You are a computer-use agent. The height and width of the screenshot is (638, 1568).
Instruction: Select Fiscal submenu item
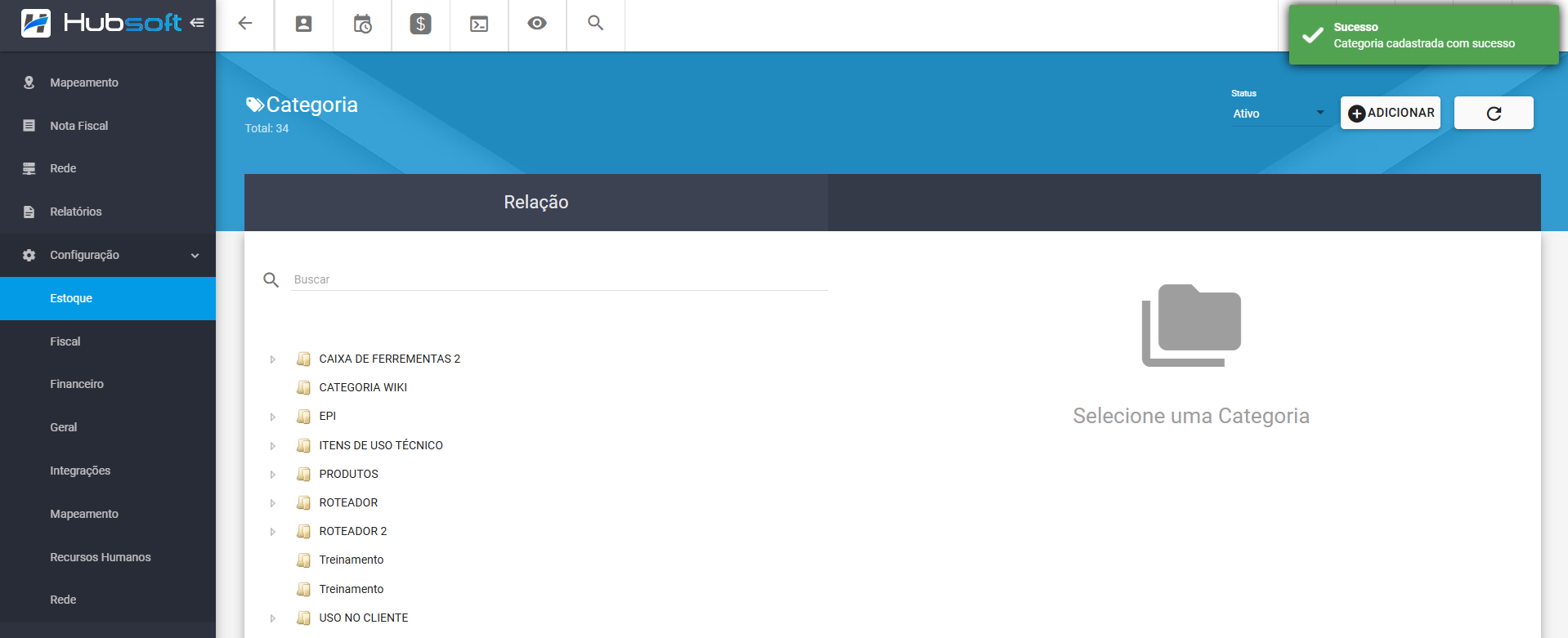[x=108, y=341]
